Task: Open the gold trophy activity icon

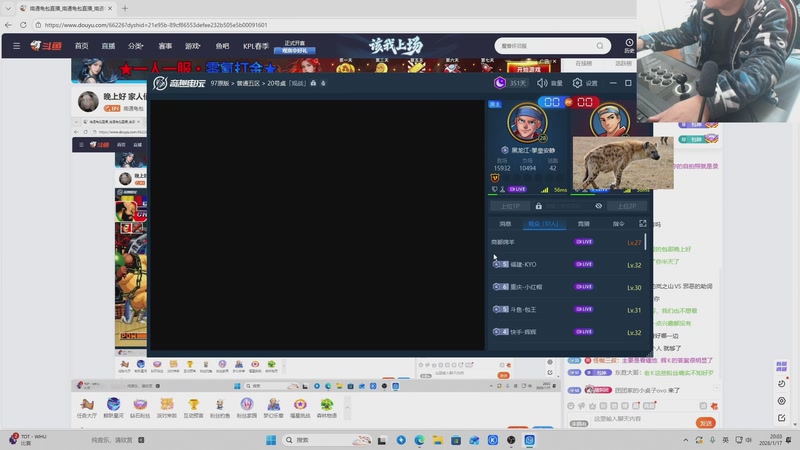Action: pyautogui.click(x=193, y=407)
